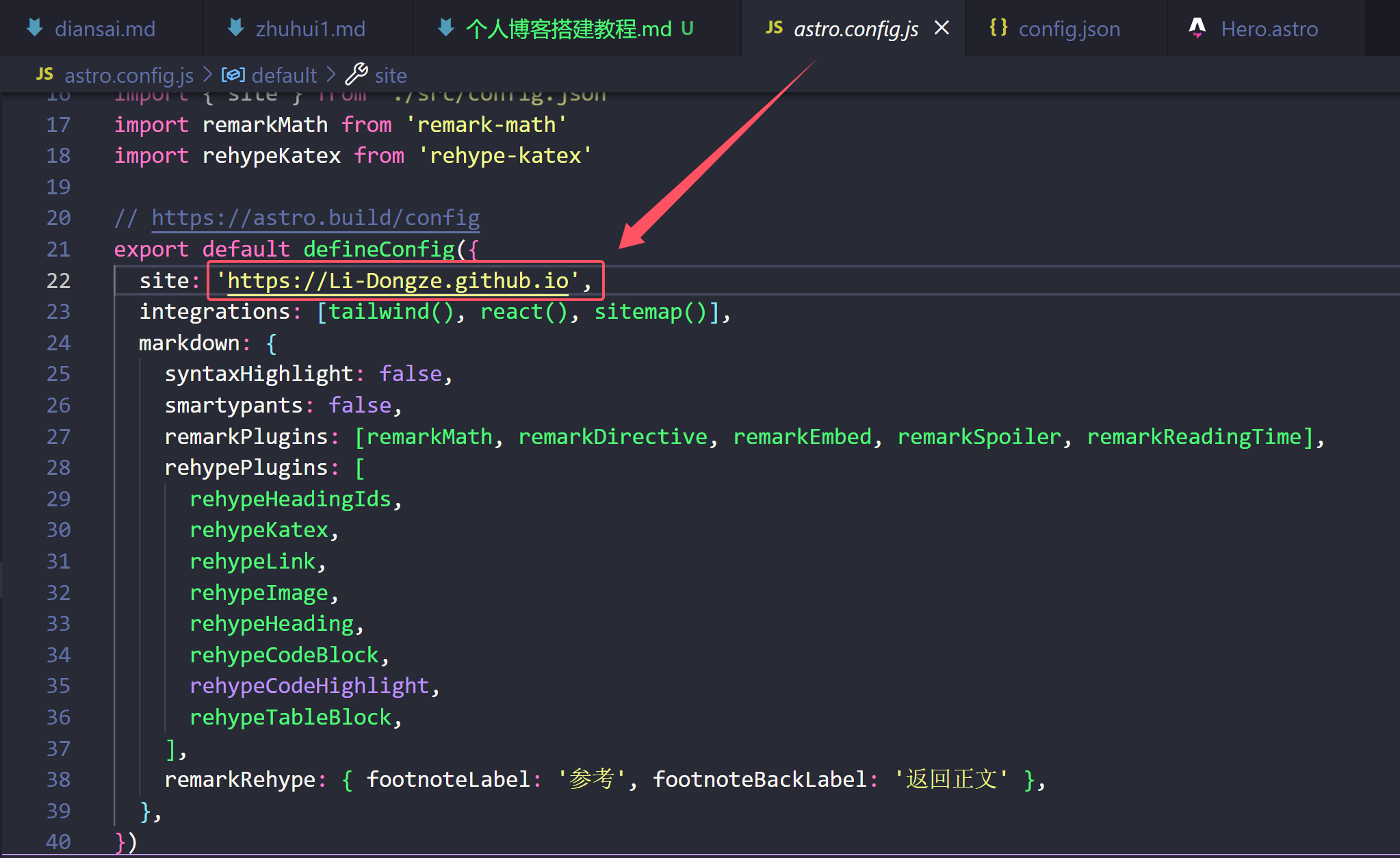Click line number 40 in the gutter
Viewport: 1400px width, 858px height.
pos(58,842)
